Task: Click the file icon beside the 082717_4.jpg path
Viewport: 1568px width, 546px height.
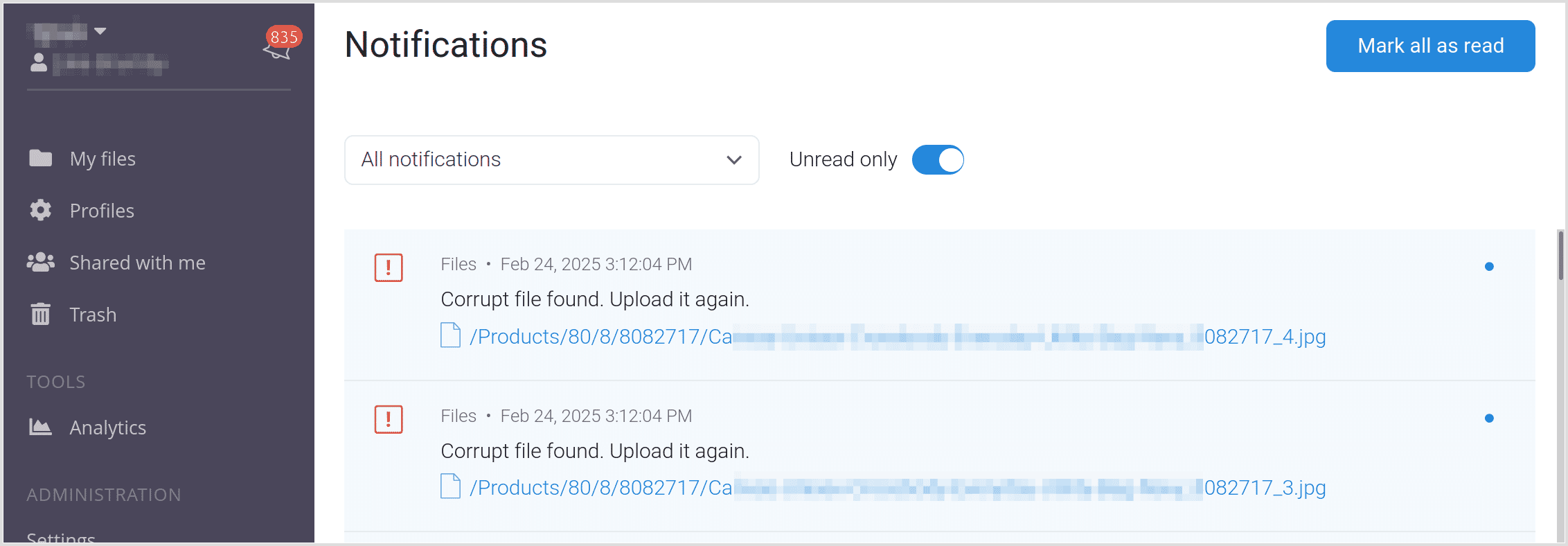Action: coord(451,335)
